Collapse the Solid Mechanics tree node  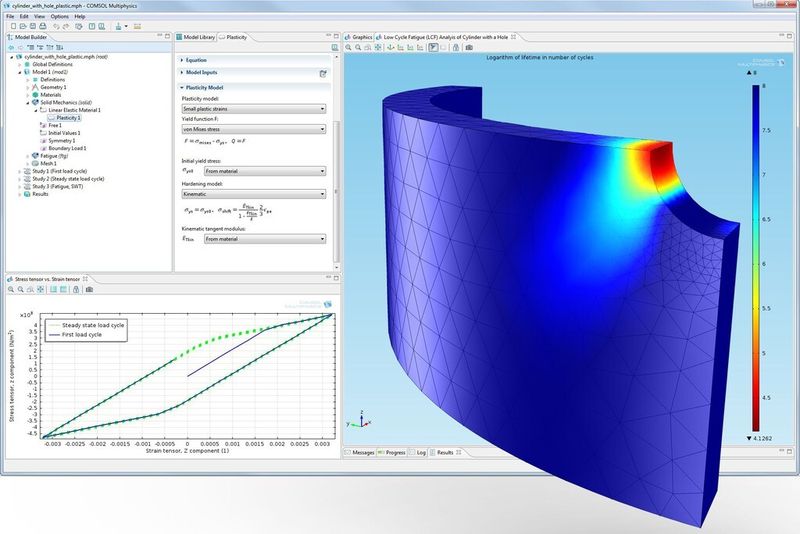click(x=28, y=103)
